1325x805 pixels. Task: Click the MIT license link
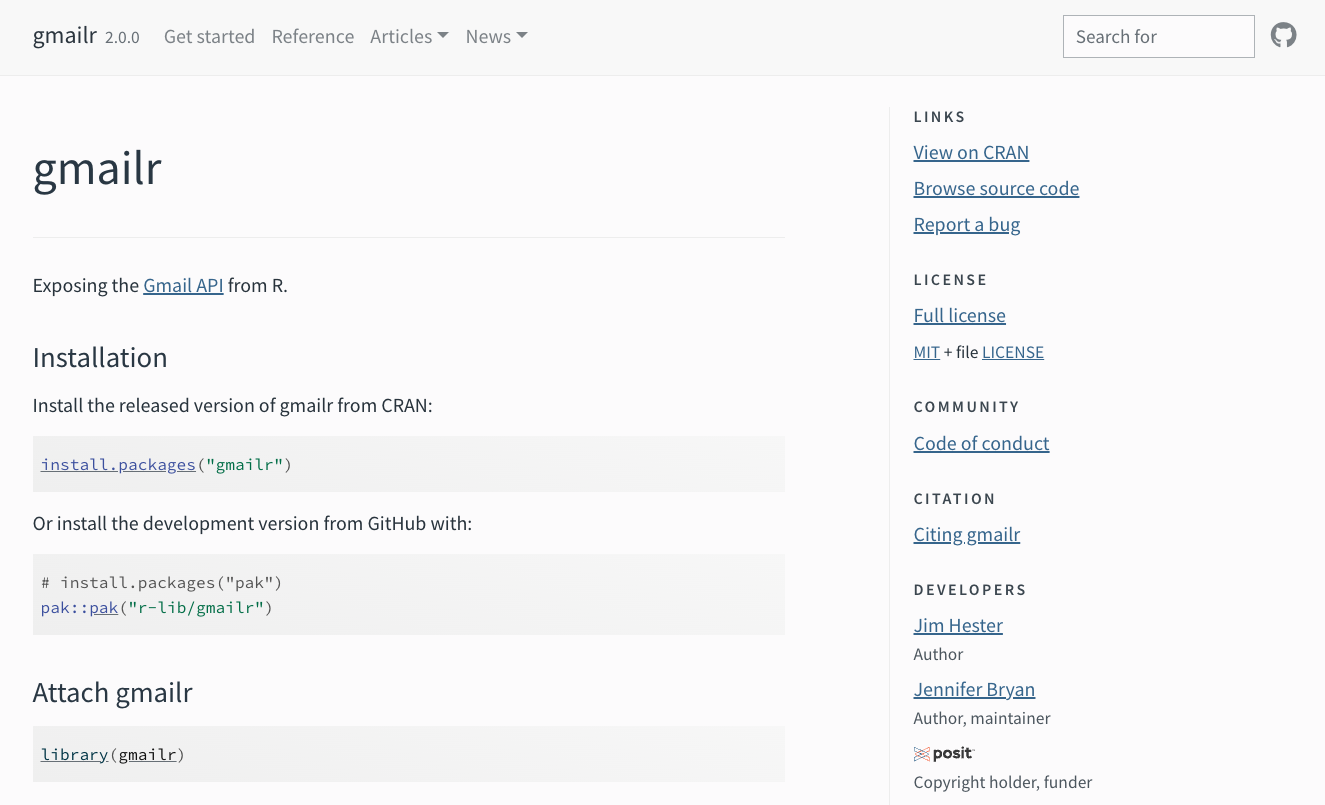926,353
